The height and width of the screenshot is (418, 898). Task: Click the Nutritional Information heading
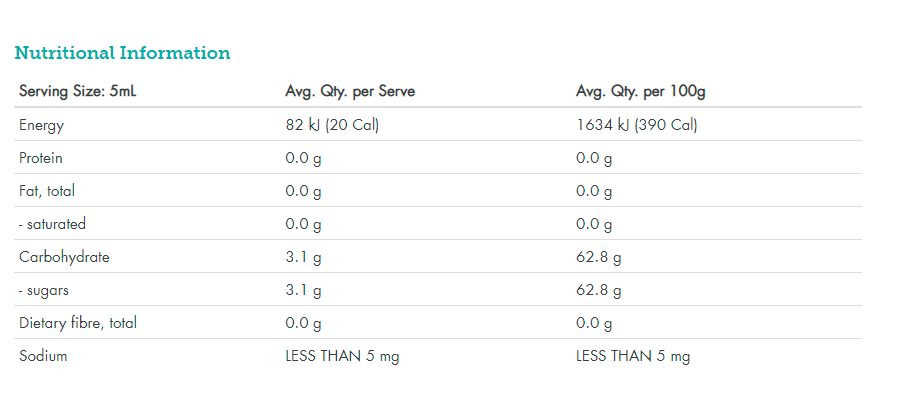(x=122, y=53)
